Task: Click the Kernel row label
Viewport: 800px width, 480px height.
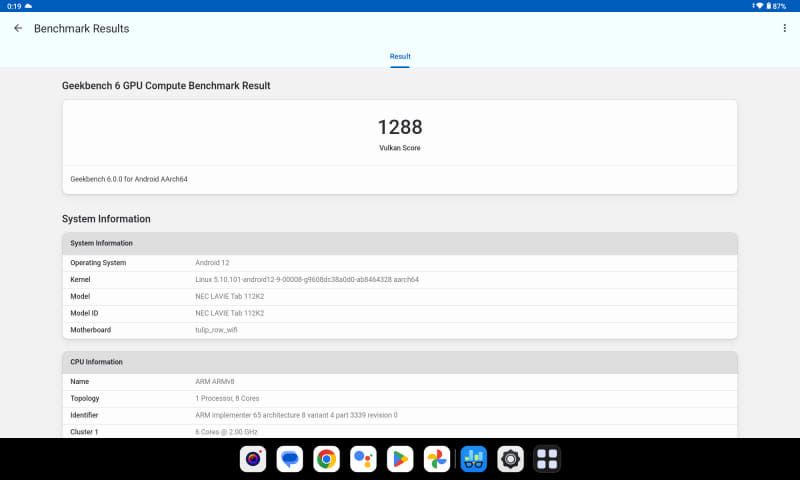Action: point(80,280)
